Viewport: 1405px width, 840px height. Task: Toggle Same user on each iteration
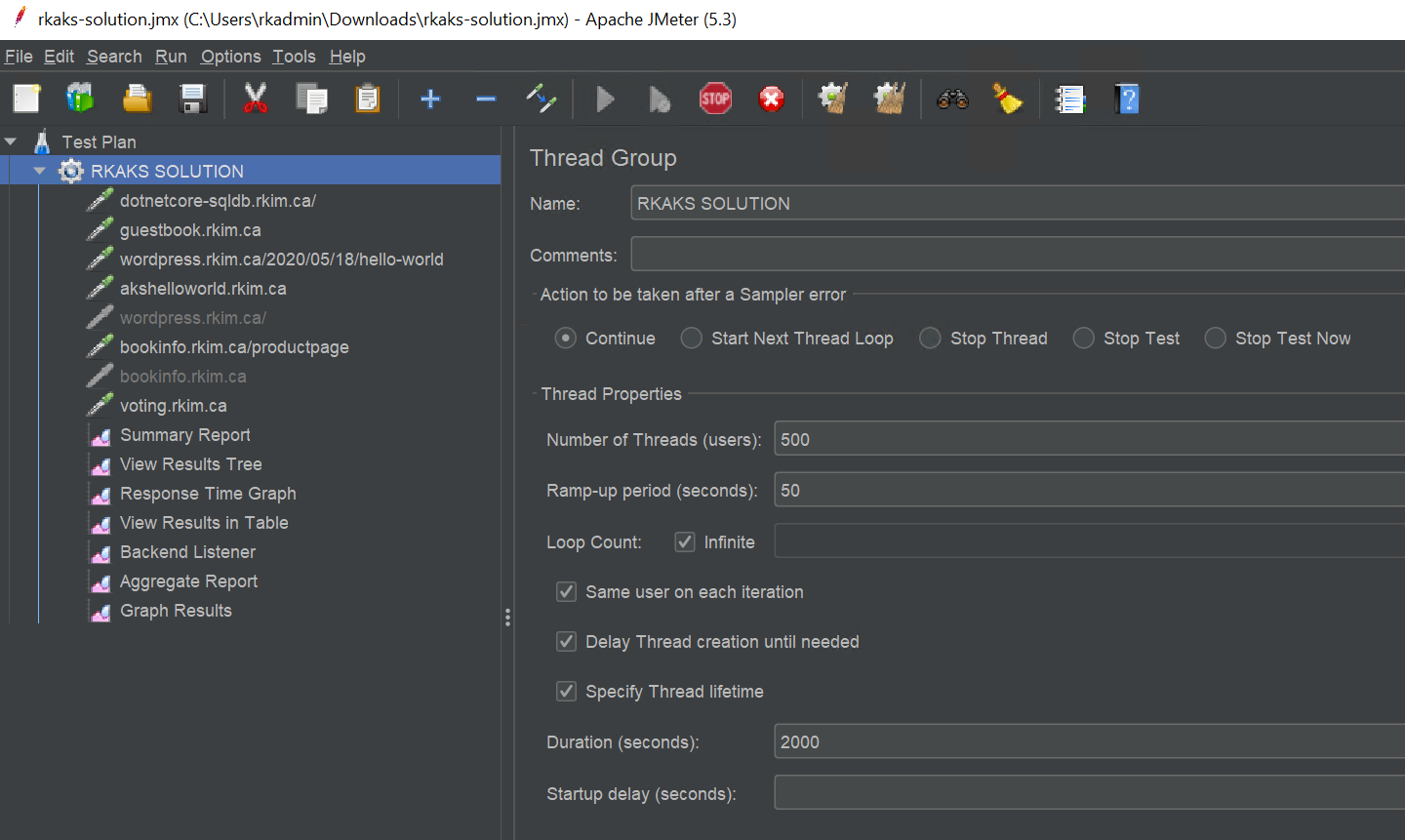566,592
